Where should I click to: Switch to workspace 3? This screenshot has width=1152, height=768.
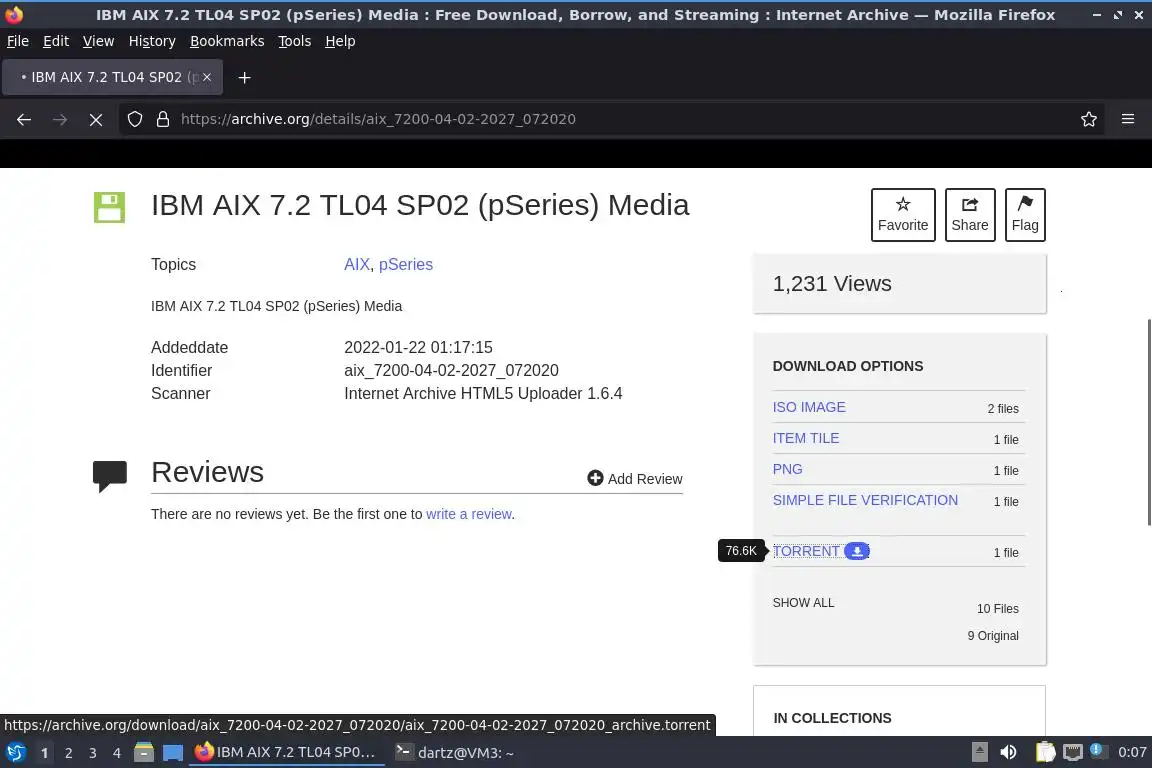click(93, 753)
